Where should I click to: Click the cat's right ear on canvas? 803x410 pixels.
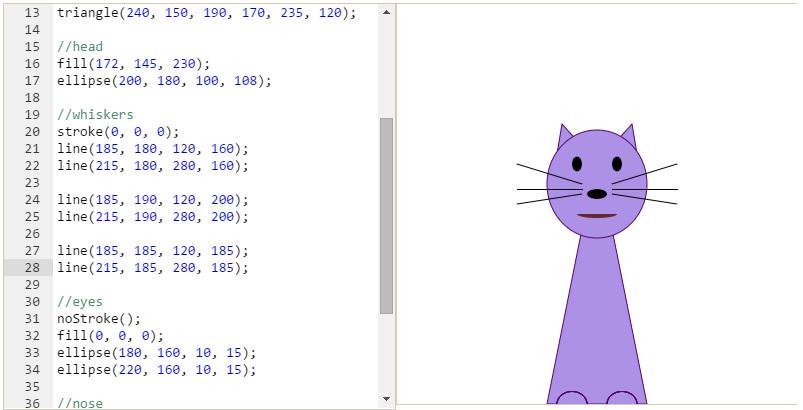[x=627, y=135]
